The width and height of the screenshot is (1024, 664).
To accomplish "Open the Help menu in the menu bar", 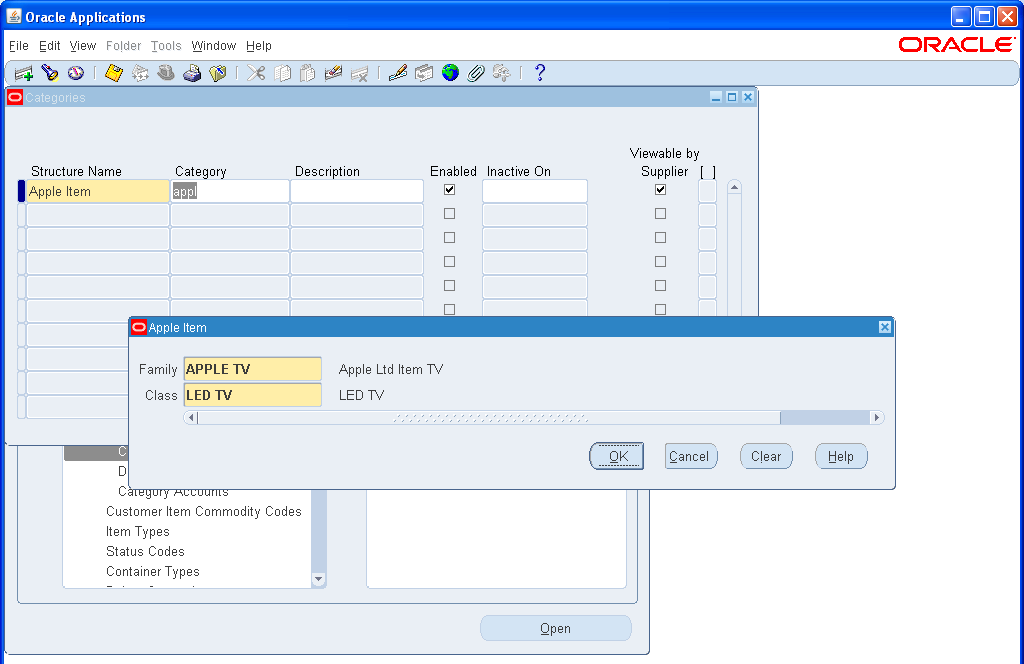I will [259, 46].
